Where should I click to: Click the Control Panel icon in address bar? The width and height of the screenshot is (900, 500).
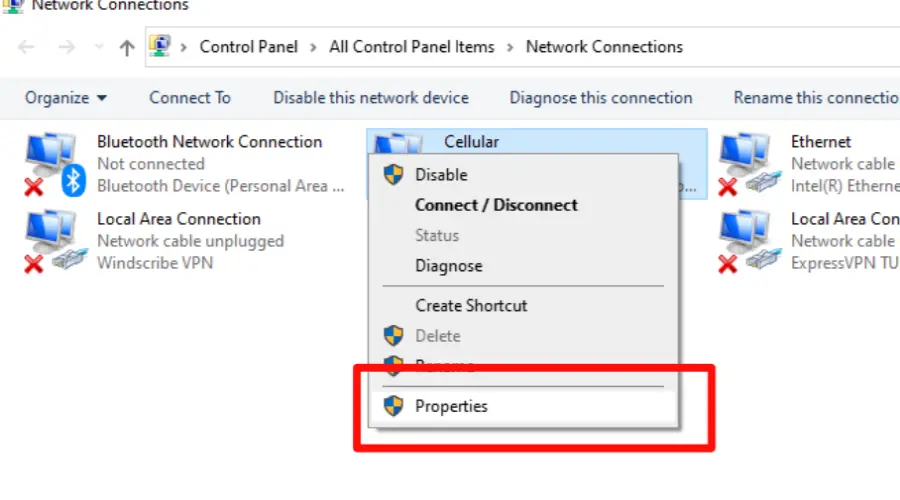pos(160,46)
